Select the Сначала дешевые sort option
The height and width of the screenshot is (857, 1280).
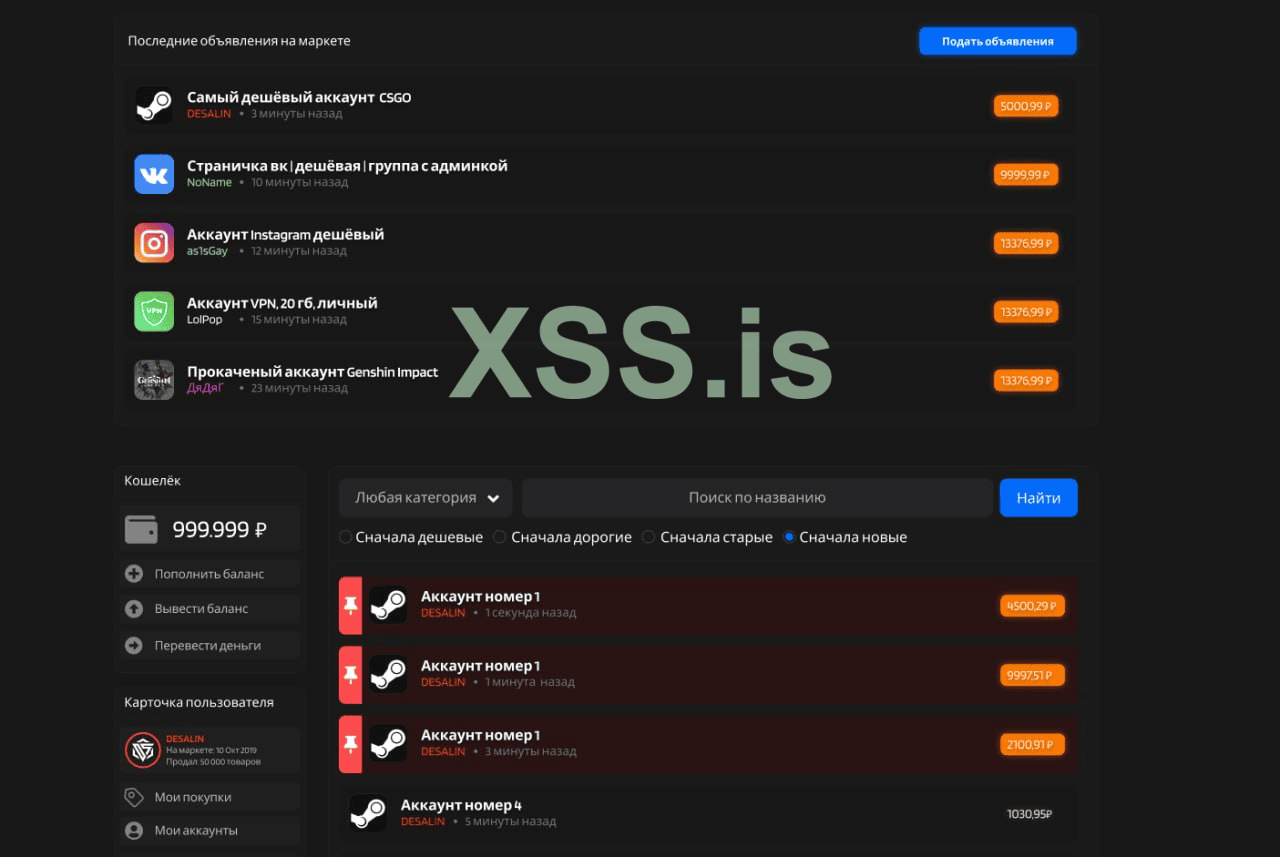coord(346,537)
